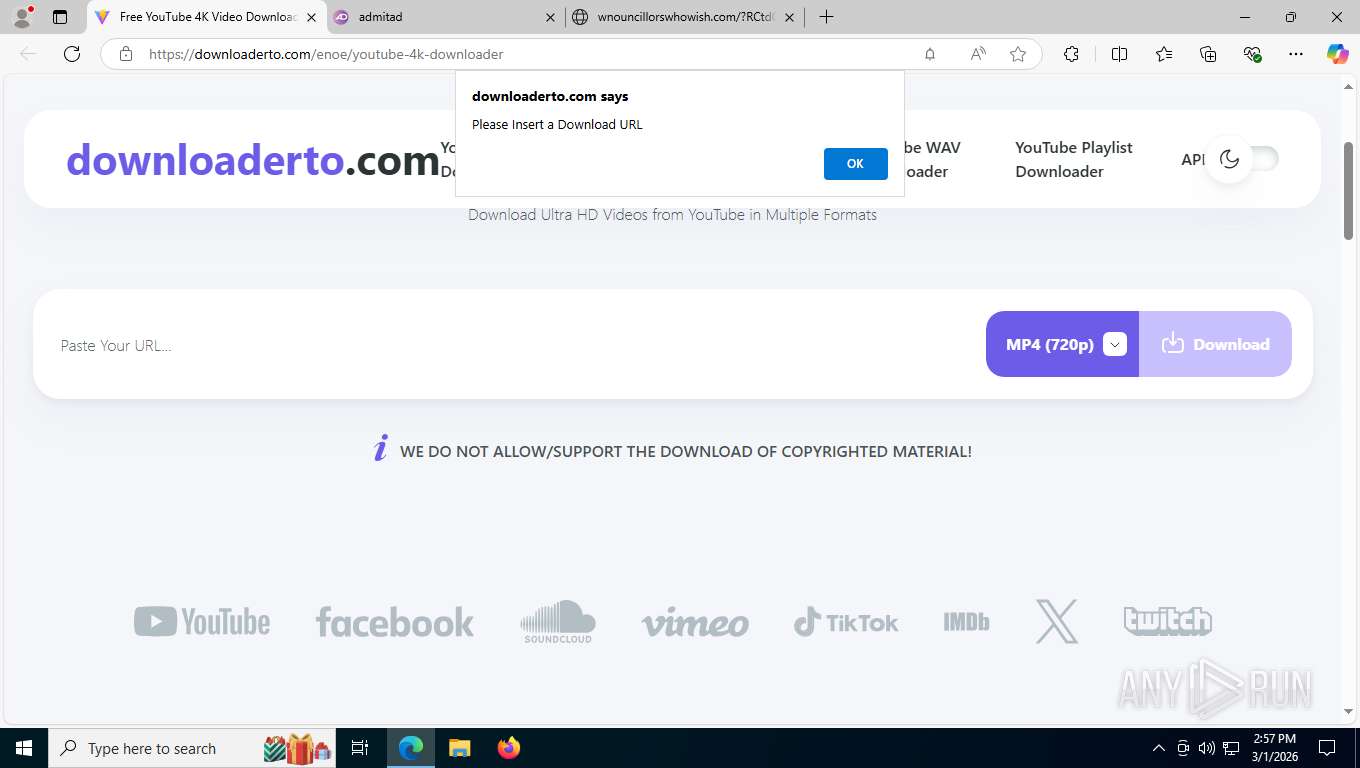The width and height of the screenshot is (1360, 768).
Task: Click the purple info i icon
Action: point(380,449)
